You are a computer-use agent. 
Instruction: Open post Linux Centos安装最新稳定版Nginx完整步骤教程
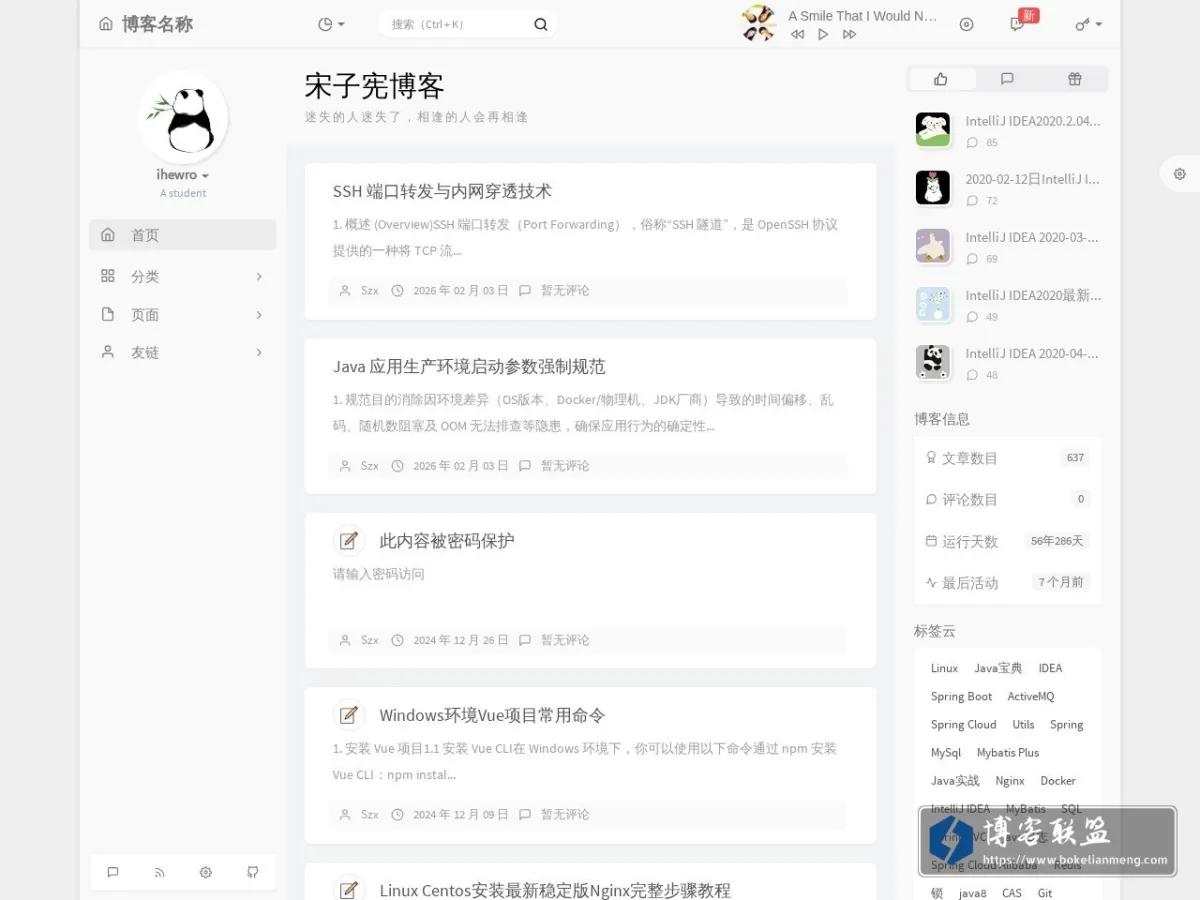click(555, 890)
